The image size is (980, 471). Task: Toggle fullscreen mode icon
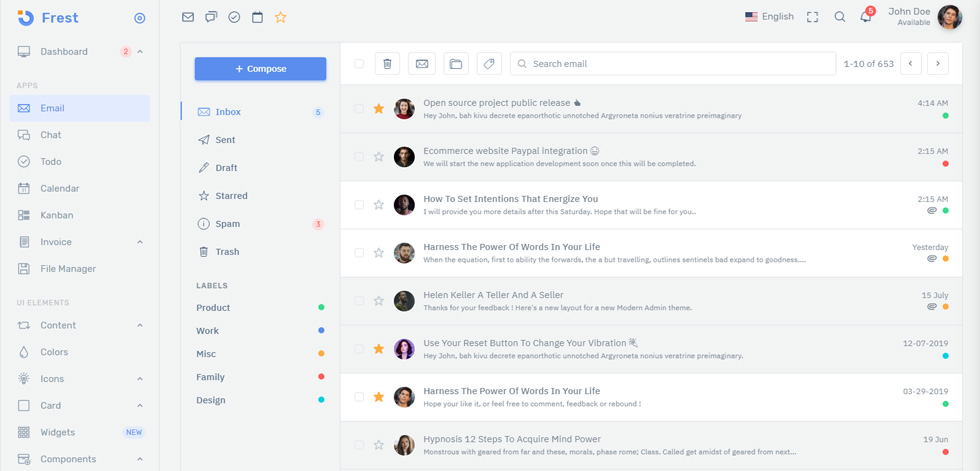812,17
